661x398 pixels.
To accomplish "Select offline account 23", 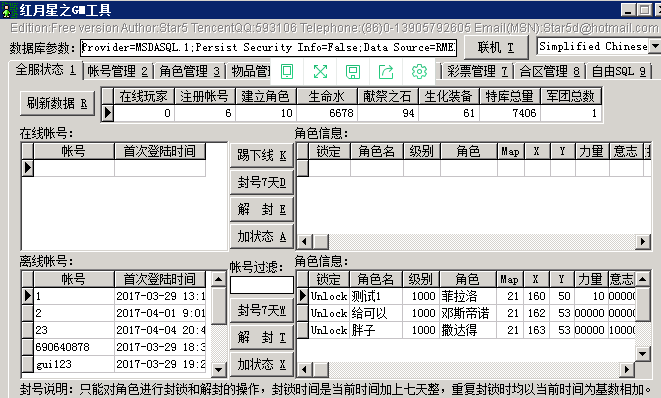I will pyautogui.click(x=74, y=330).
